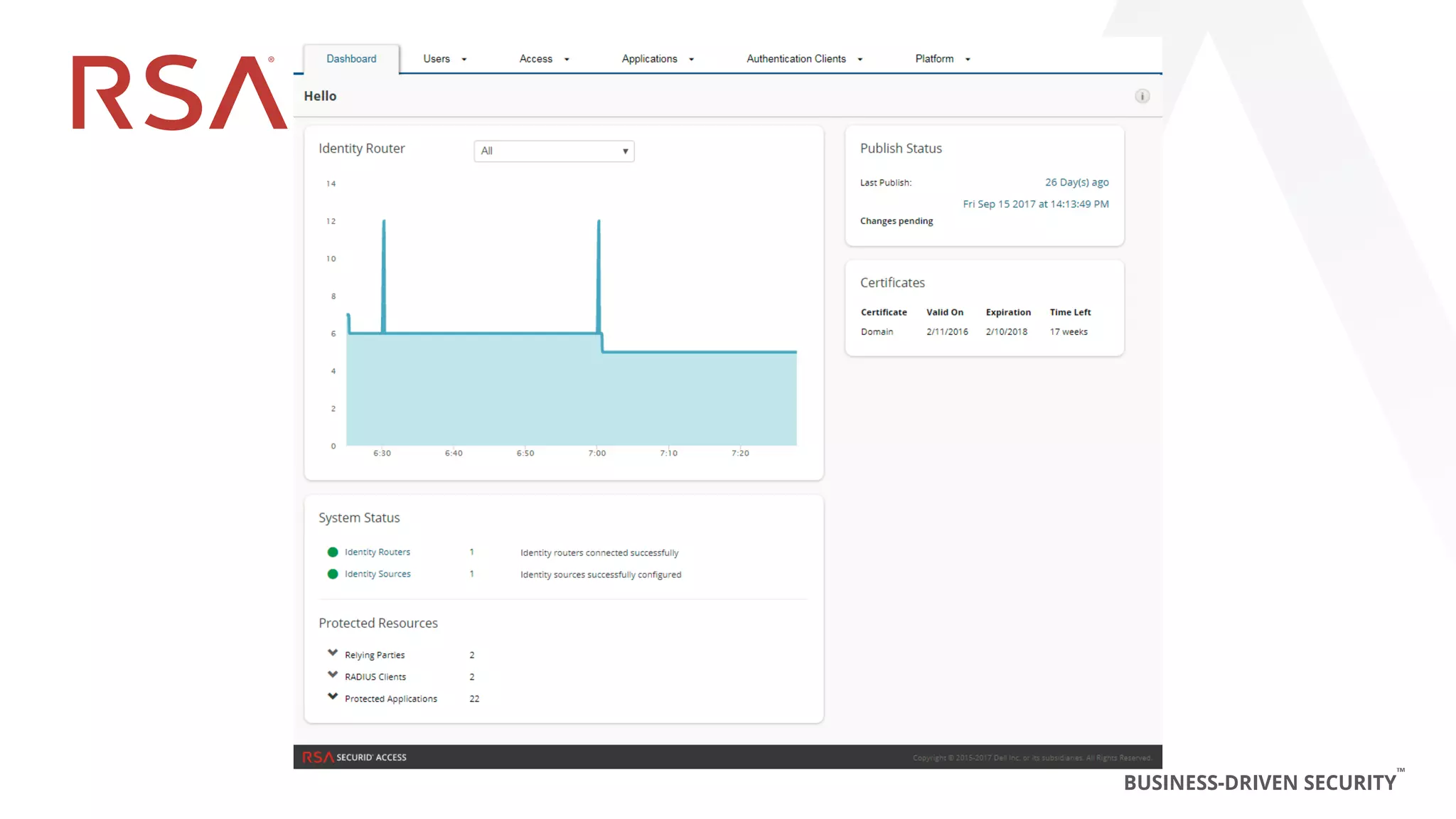Viewport: 1456px width, 819px height.
Task: Open the Applications menu dropdown arrow
Action: [x=691, y=60]
